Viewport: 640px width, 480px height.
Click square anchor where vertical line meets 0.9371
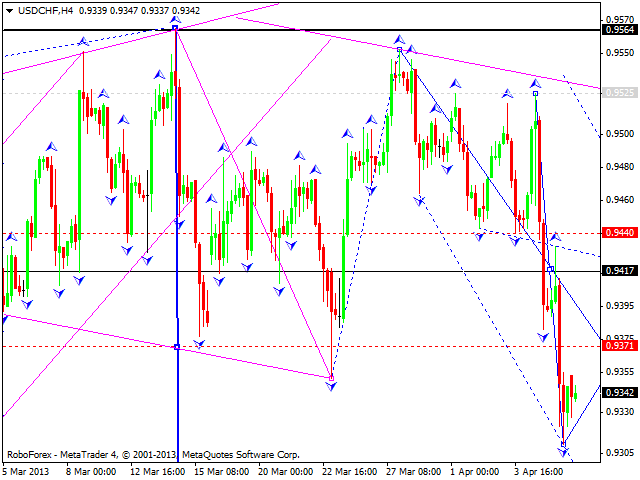click(176, 346)
